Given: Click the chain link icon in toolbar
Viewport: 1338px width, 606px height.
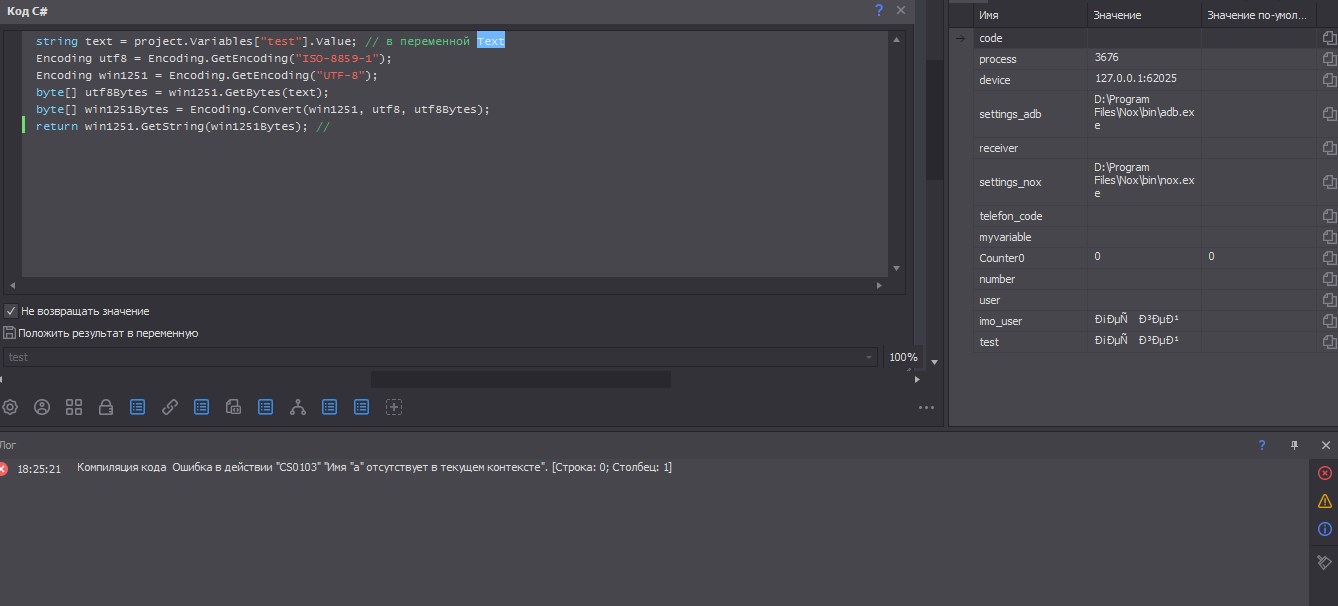Looking at the screenshot, I should 170,407.
